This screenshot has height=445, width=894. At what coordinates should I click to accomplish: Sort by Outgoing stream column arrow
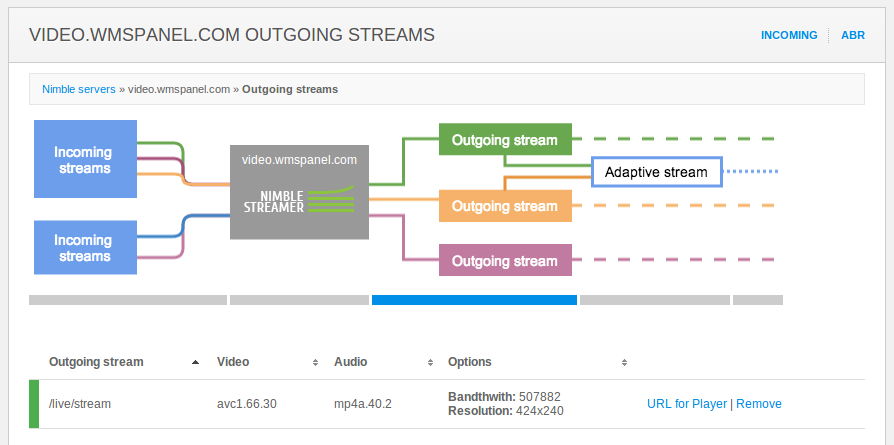pos(196,362)
